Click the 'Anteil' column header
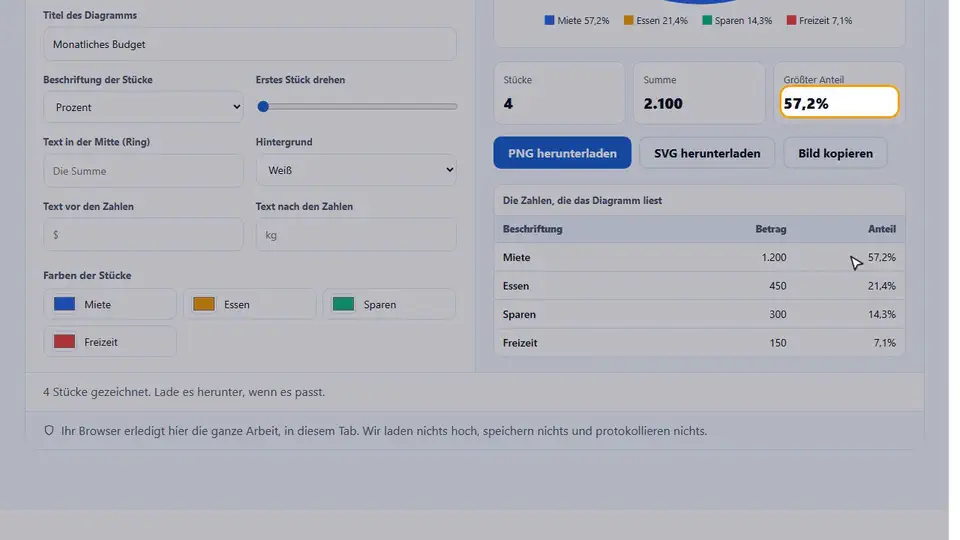960x540 pixels. click(x=882, y=229)
